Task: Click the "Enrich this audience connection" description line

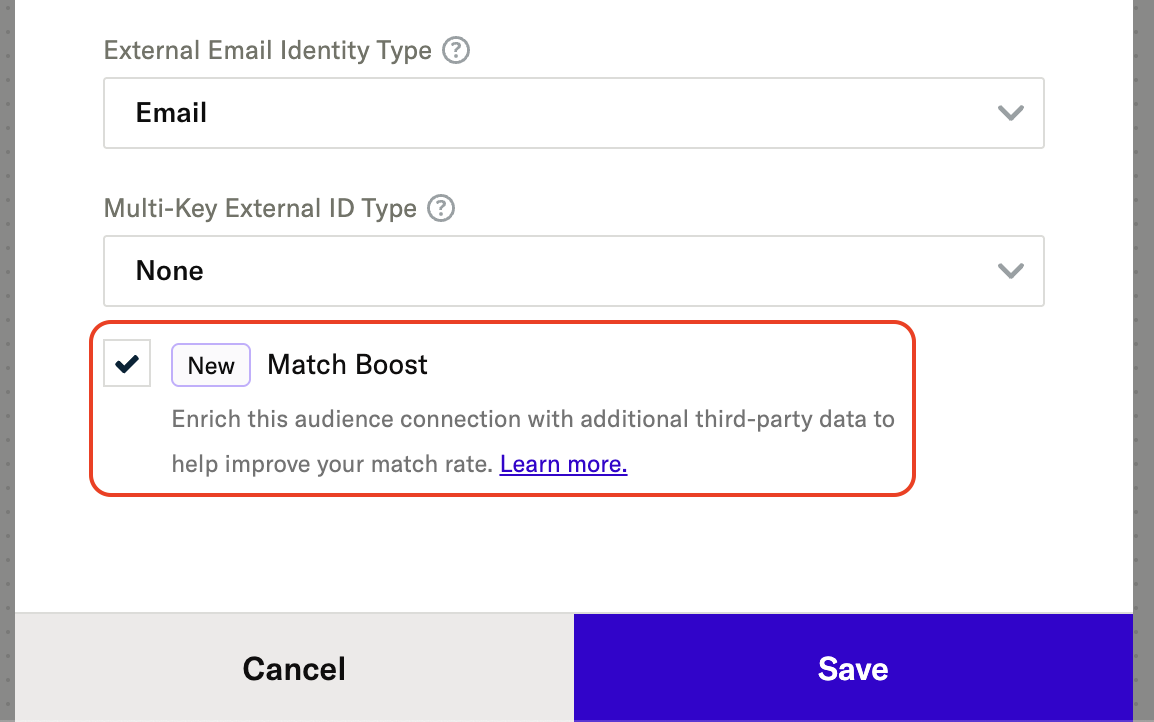Action: pyautogui.click(x=532, y=418)
